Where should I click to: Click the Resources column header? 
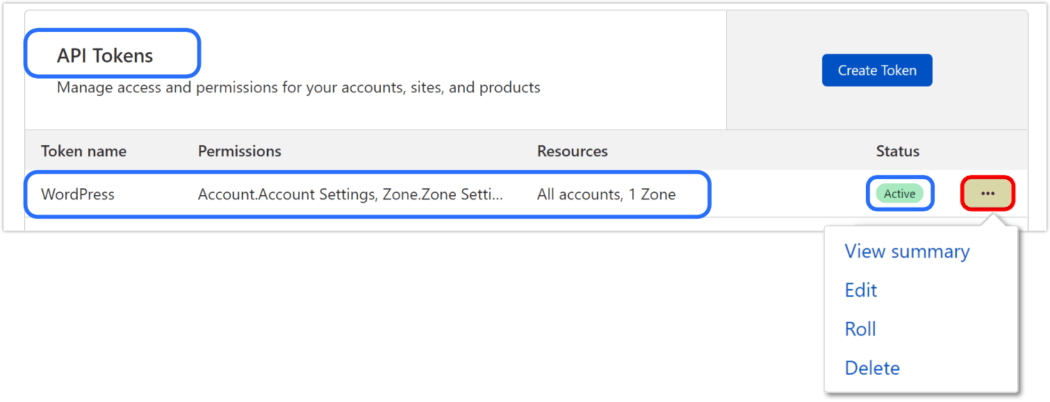coord(572,151)
